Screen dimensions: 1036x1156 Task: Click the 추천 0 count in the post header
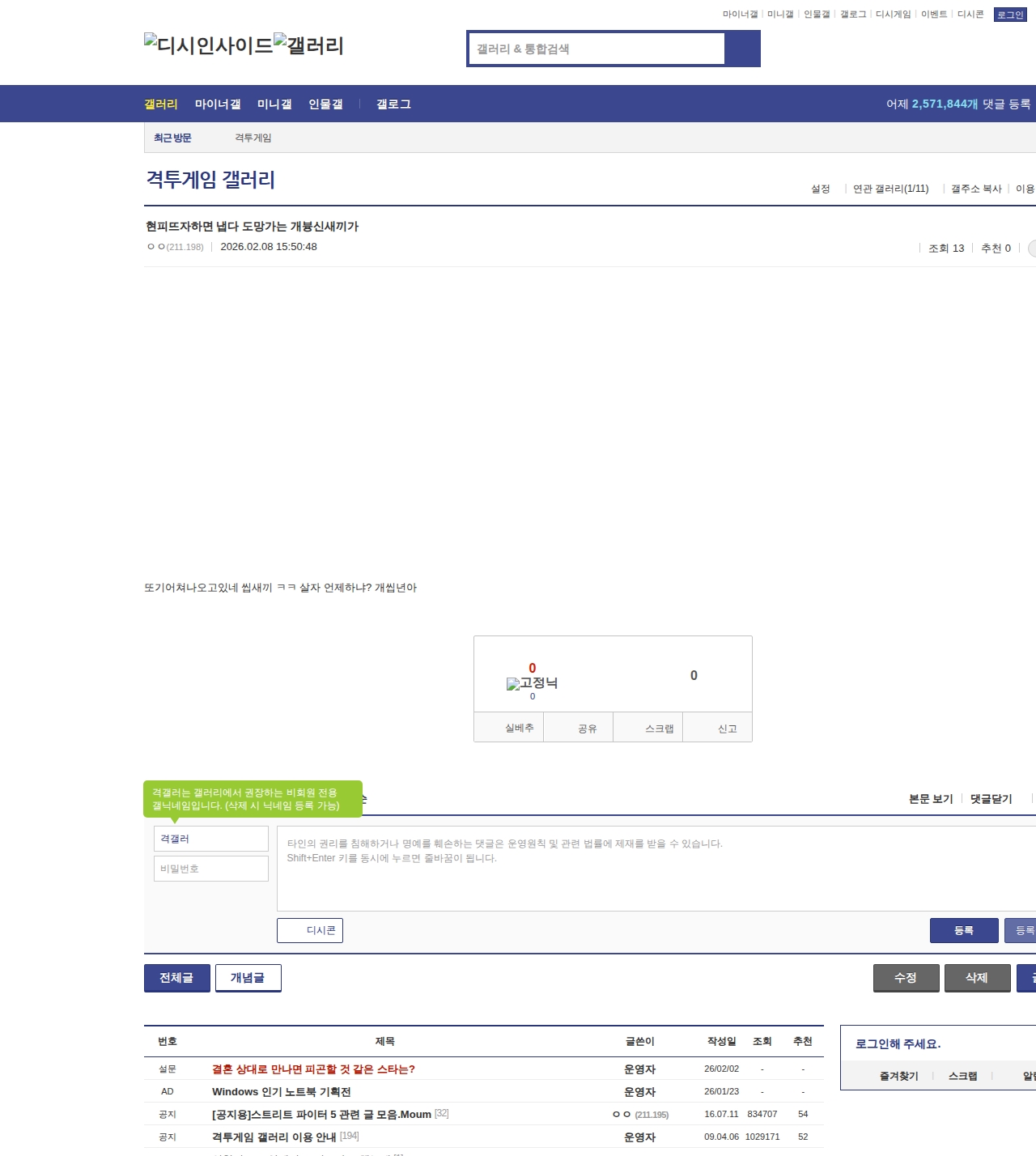click(996, 249)
